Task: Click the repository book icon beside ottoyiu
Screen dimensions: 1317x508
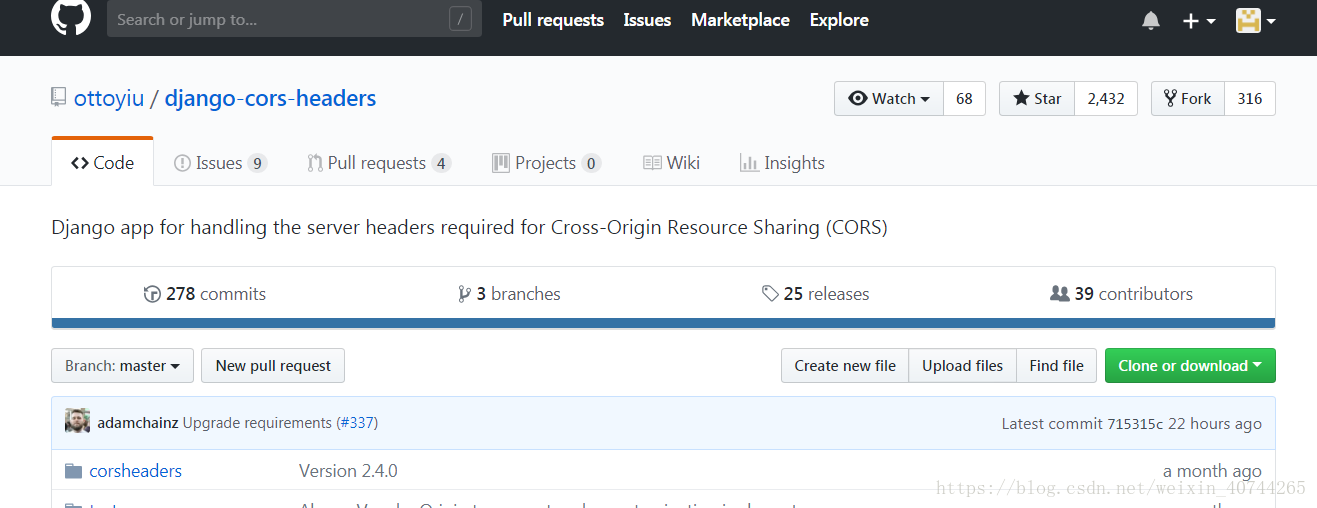Action: (x=59, y=98)
